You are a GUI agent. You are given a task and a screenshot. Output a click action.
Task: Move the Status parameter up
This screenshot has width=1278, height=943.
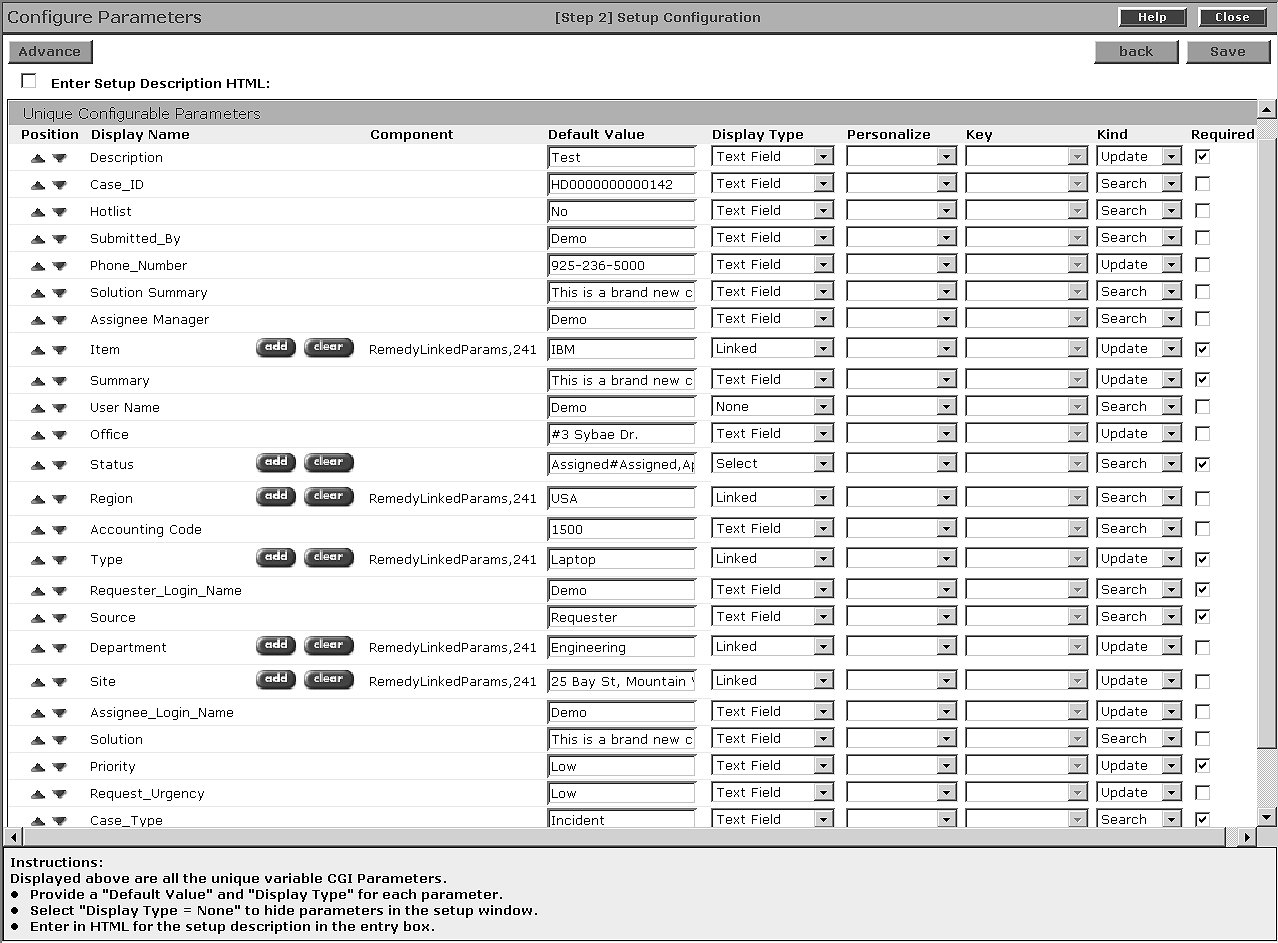coord(38,465)
